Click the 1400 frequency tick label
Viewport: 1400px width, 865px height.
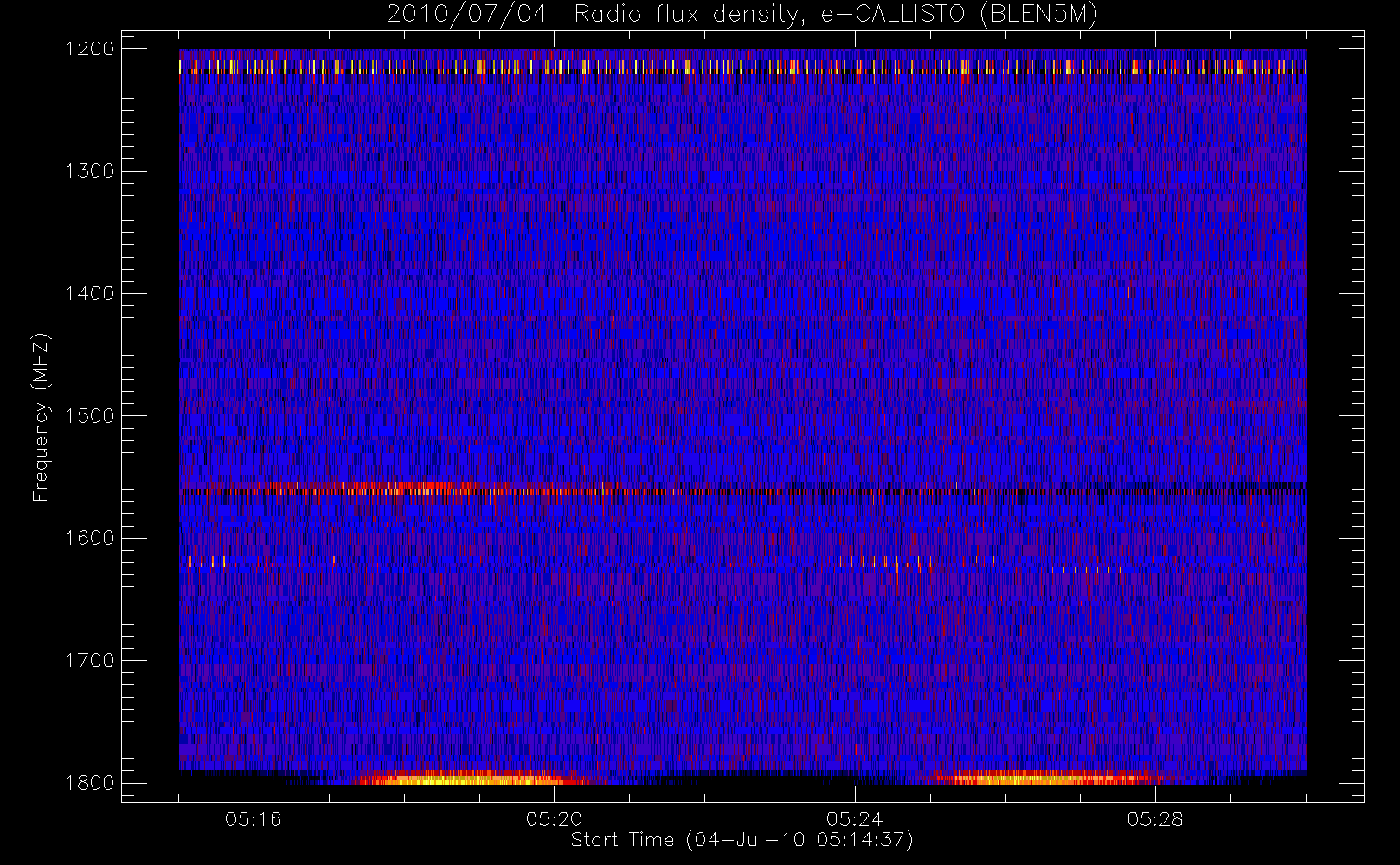coord(90,294)
